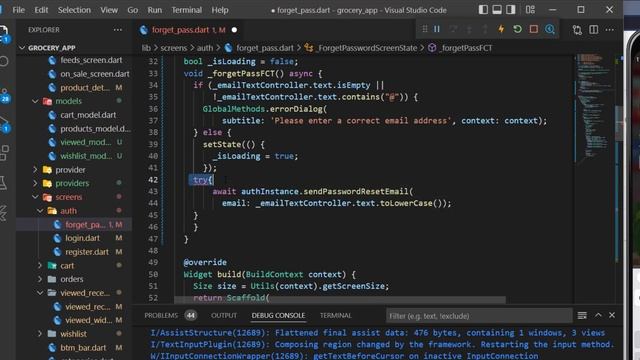
Task: Open login.dart file
Action: click(x=82, y=238)
